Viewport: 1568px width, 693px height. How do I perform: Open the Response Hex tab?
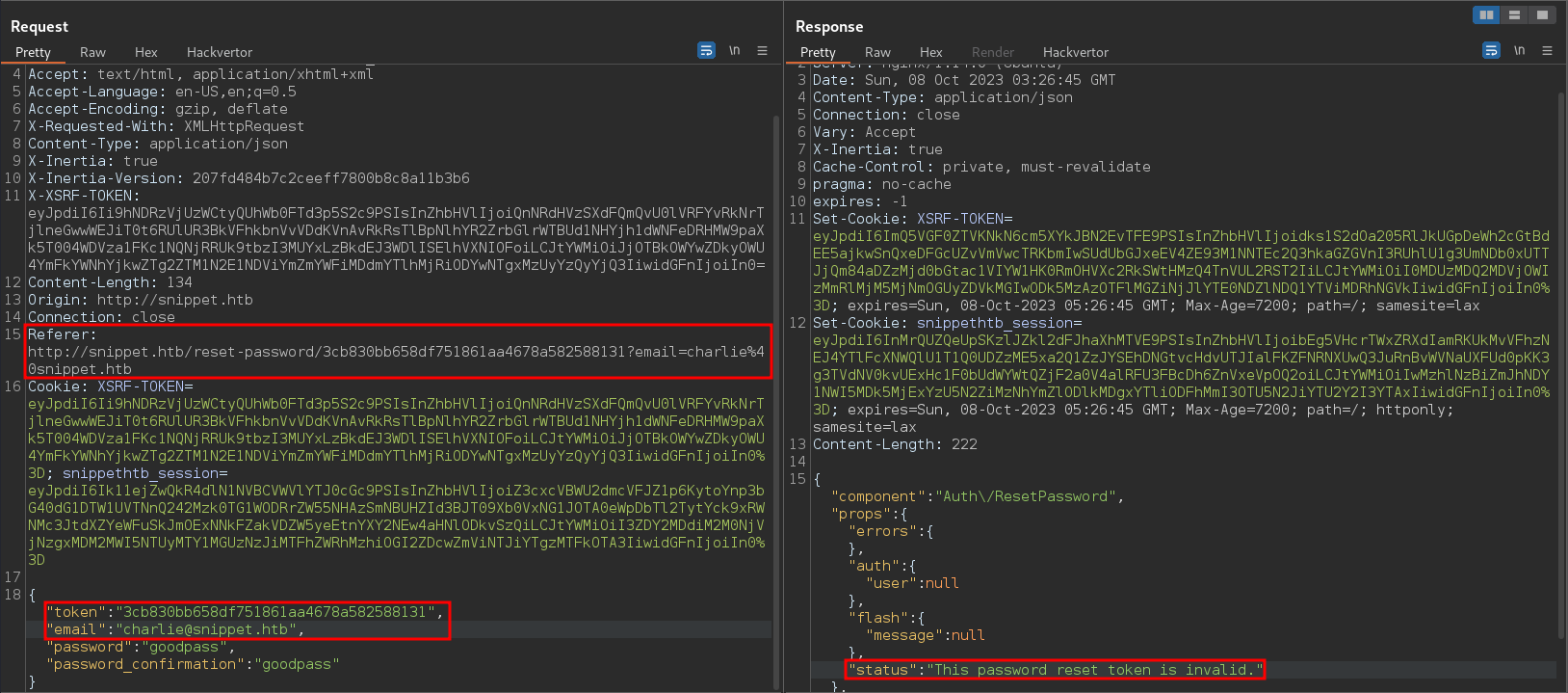pyautogui.click(x=930, y=52)
